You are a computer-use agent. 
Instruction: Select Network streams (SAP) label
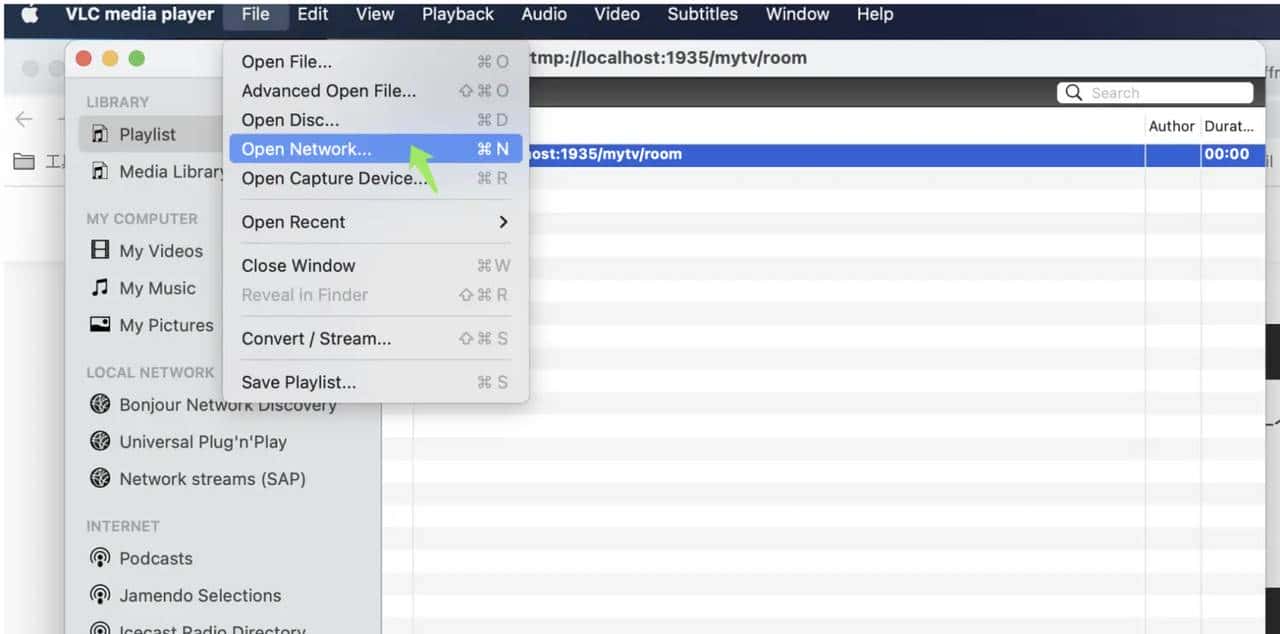212,479
